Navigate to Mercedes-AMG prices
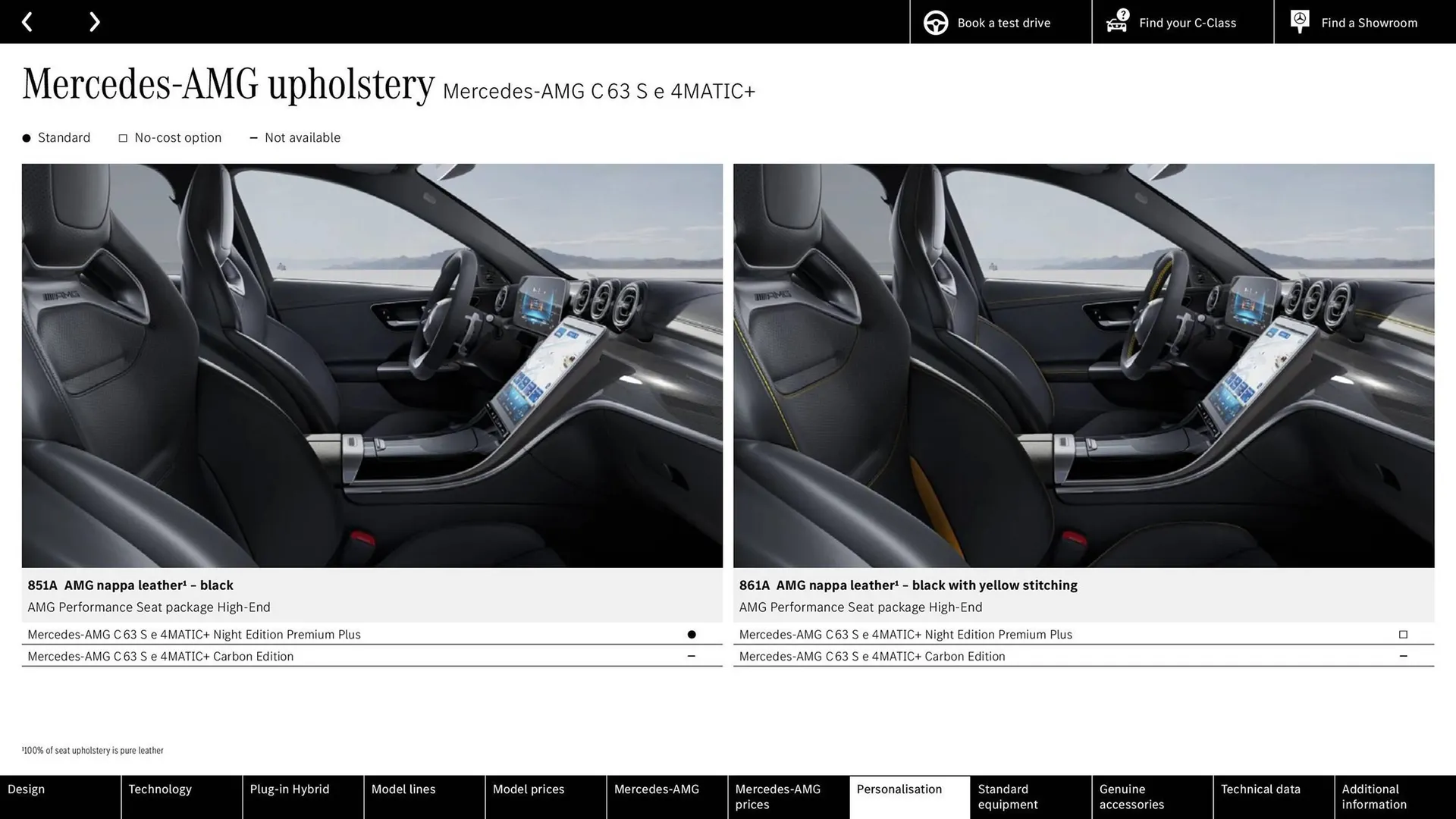 776,796
